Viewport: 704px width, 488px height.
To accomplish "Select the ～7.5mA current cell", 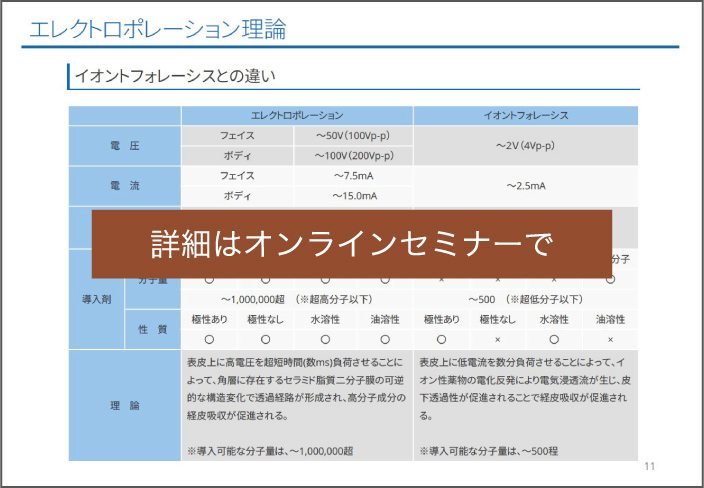I will [x=353, y=176].
